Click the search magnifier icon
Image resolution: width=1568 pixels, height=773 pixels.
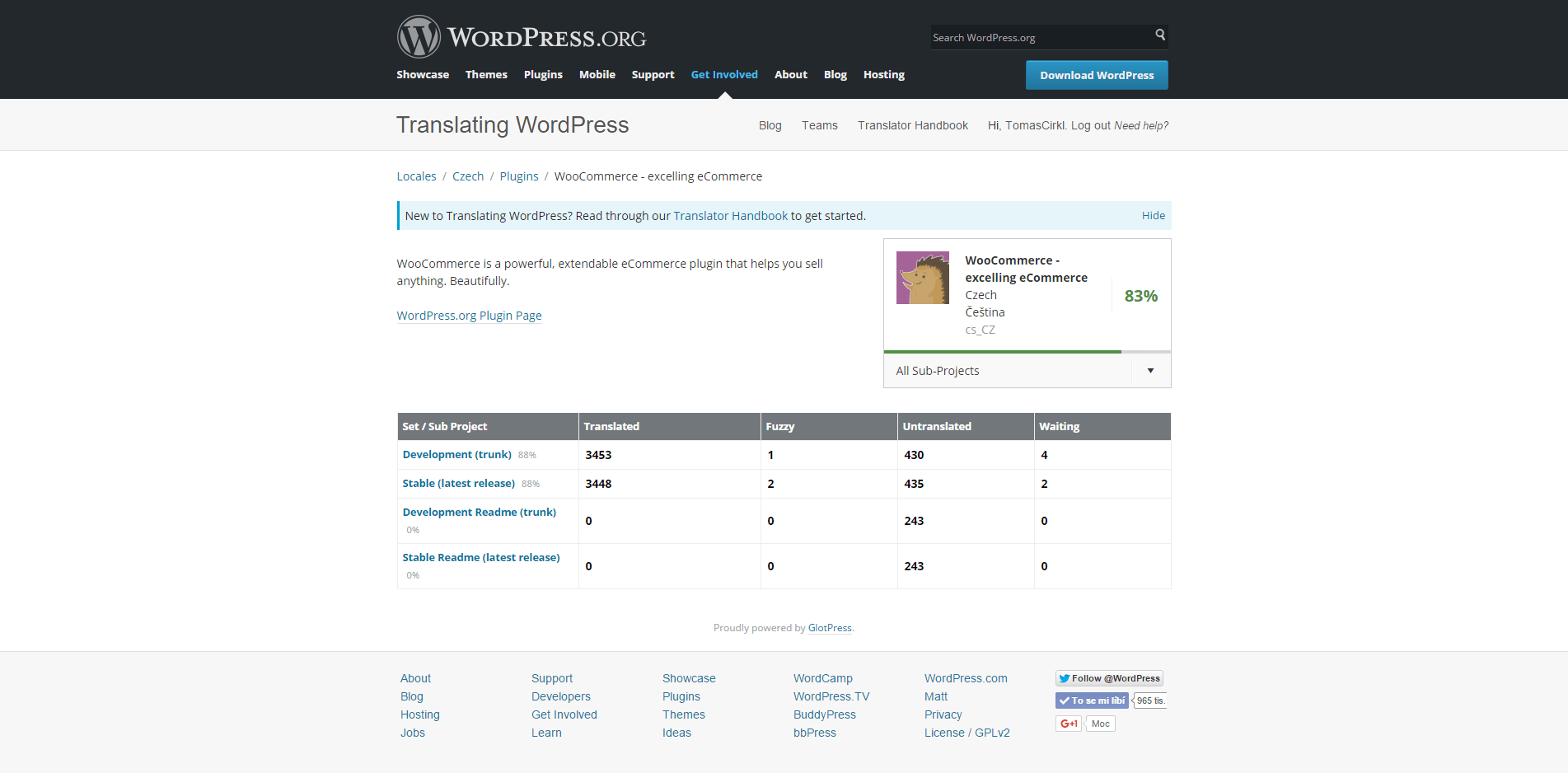coord(1160,35)
